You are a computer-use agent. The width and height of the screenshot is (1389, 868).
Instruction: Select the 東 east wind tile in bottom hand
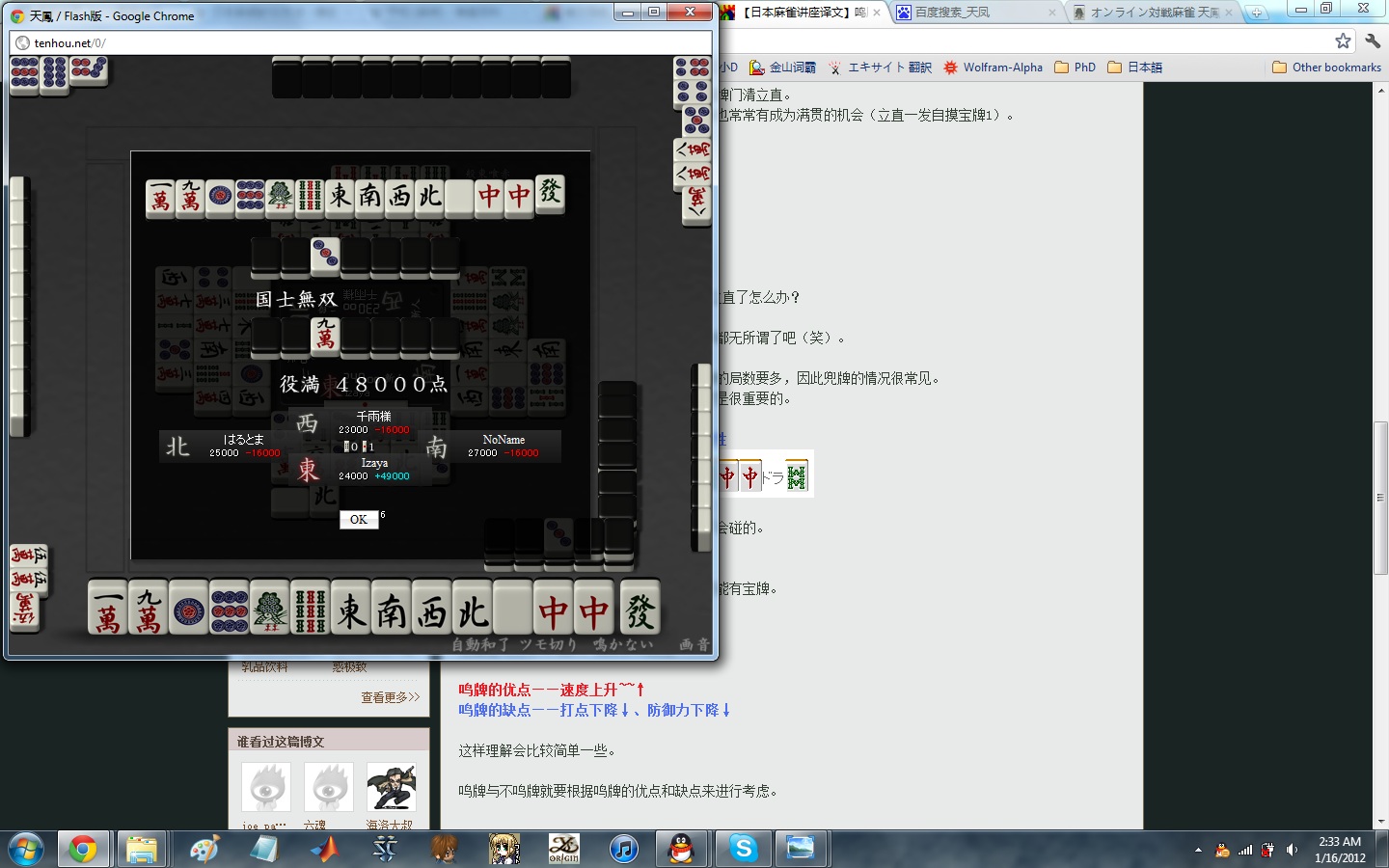click(x=351, y=608)
